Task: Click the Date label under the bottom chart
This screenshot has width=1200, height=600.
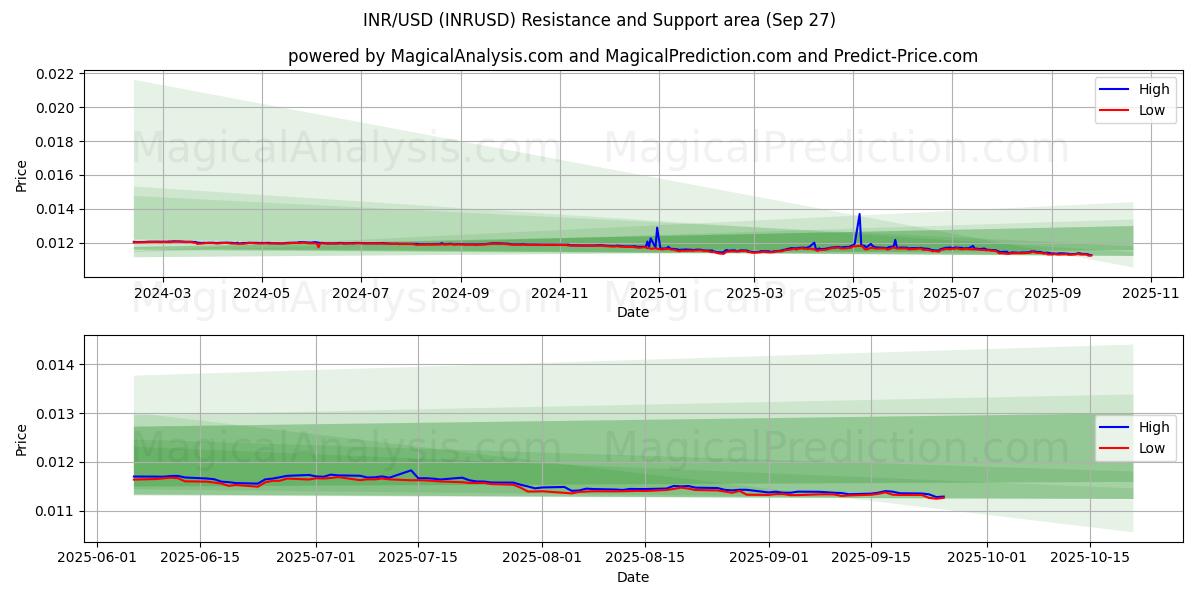Action: coord(632,577)
